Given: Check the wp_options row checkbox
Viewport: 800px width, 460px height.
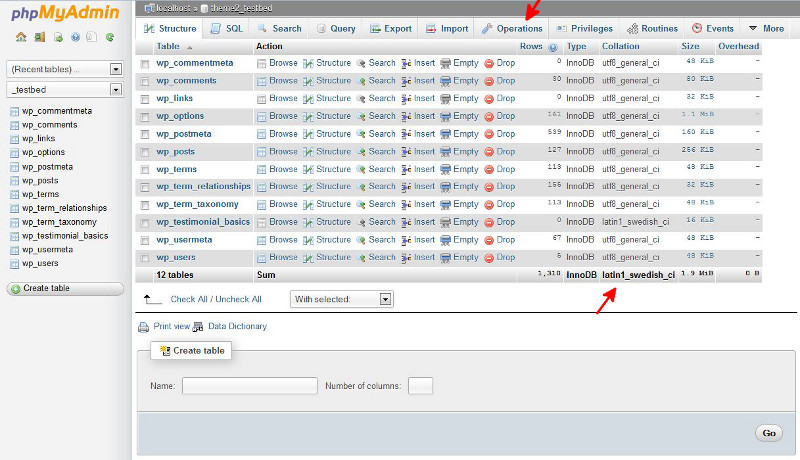Looking at the screenshot, I should pyautogui.click(x=145, y=117).
